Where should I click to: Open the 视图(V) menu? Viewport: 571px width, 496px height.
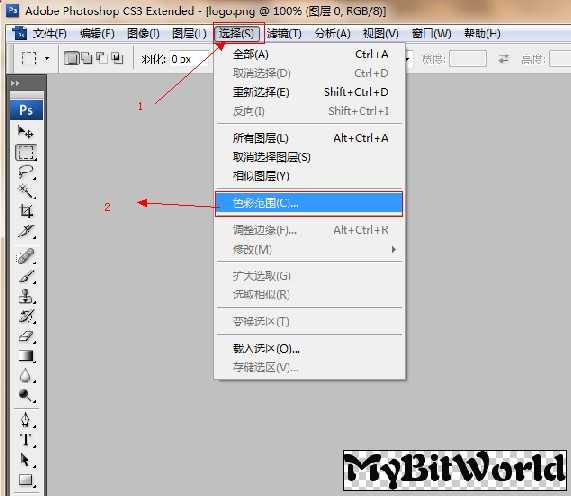(x=381, y=34)
